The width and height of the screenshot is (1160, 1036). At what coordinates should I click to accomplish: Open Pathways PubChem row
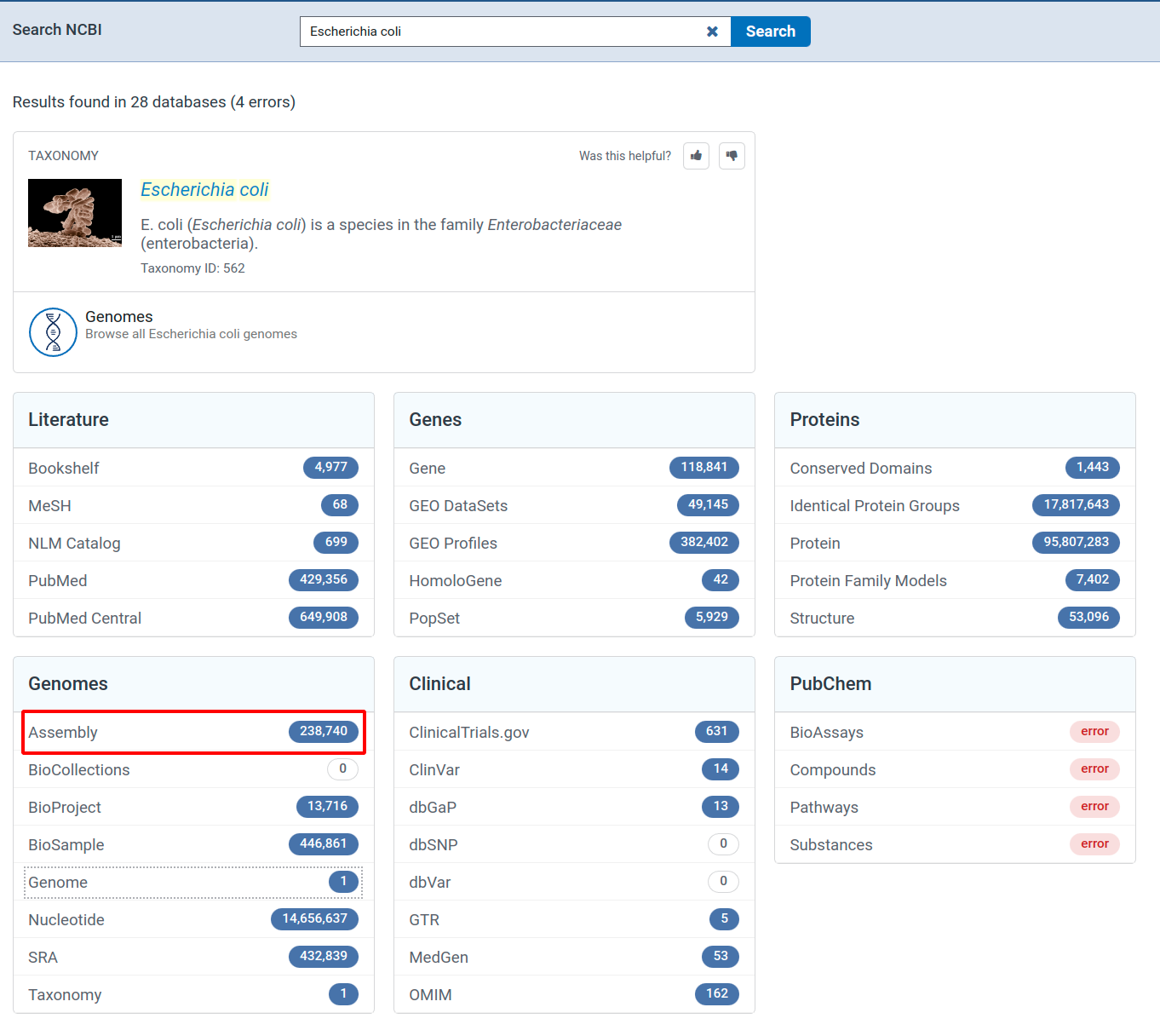pos(955,807)
